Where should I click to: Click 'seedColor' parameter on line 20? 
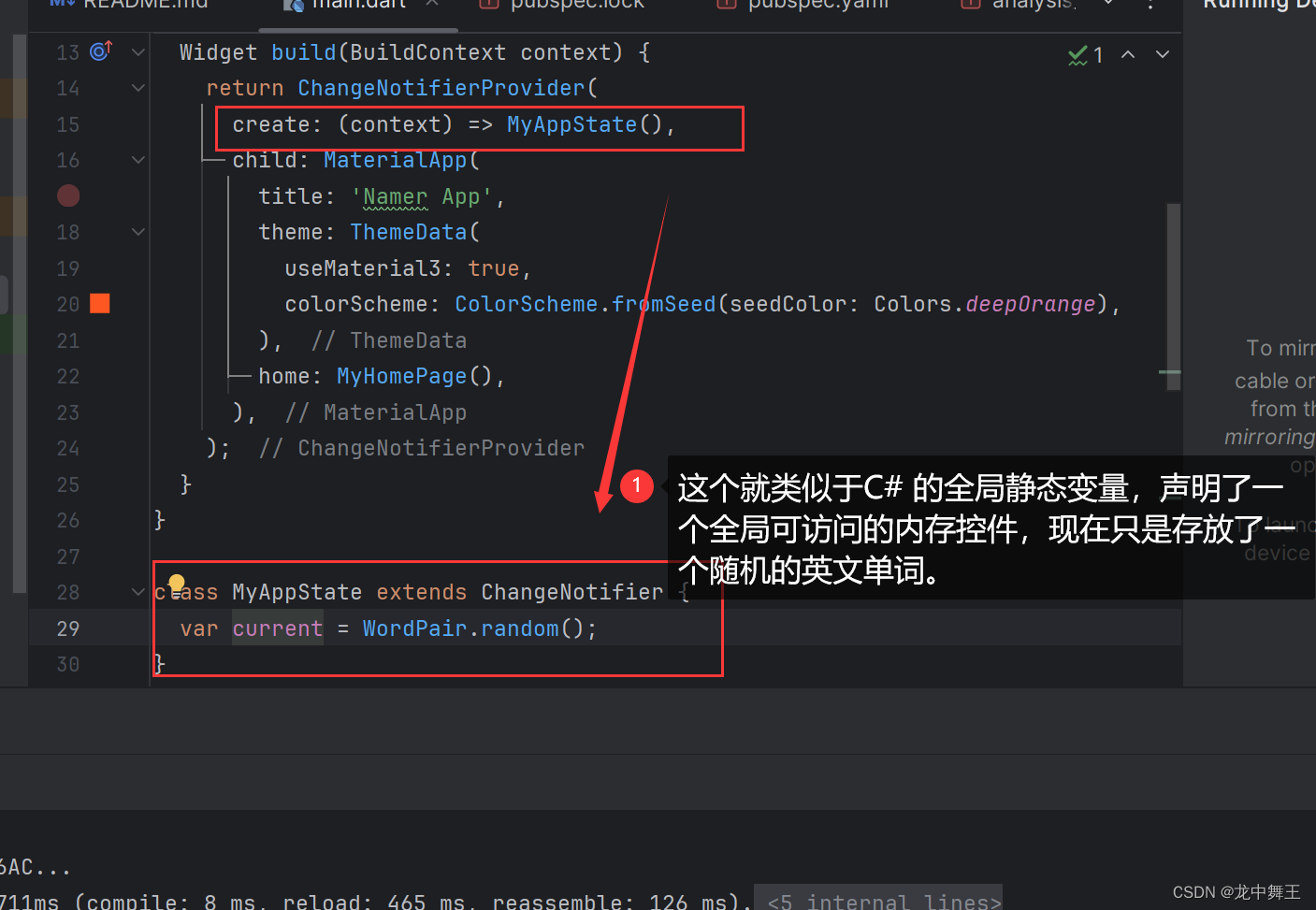click(787, 304)
